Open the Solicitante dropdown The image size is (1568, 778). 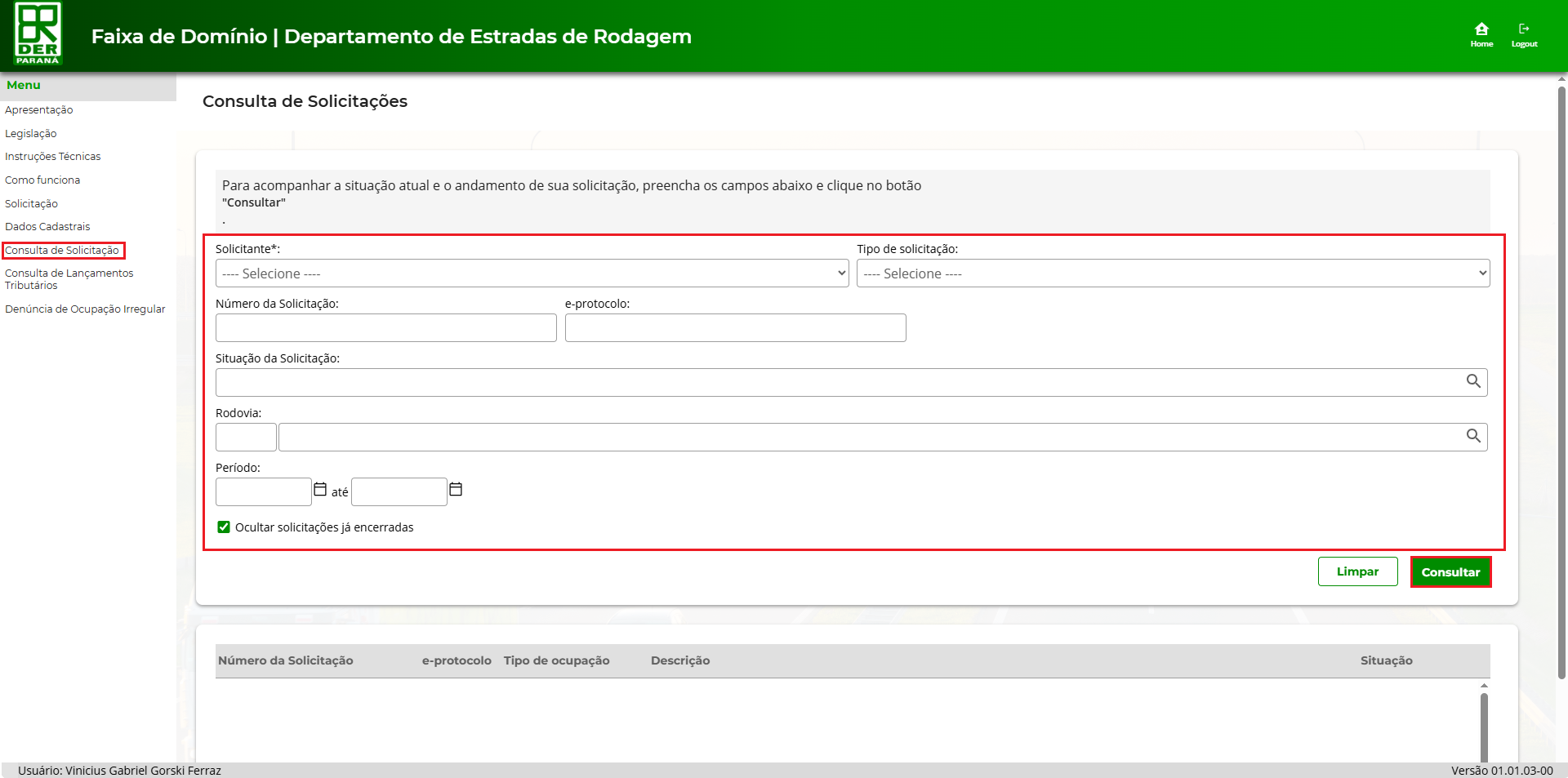tap(532, 273)
